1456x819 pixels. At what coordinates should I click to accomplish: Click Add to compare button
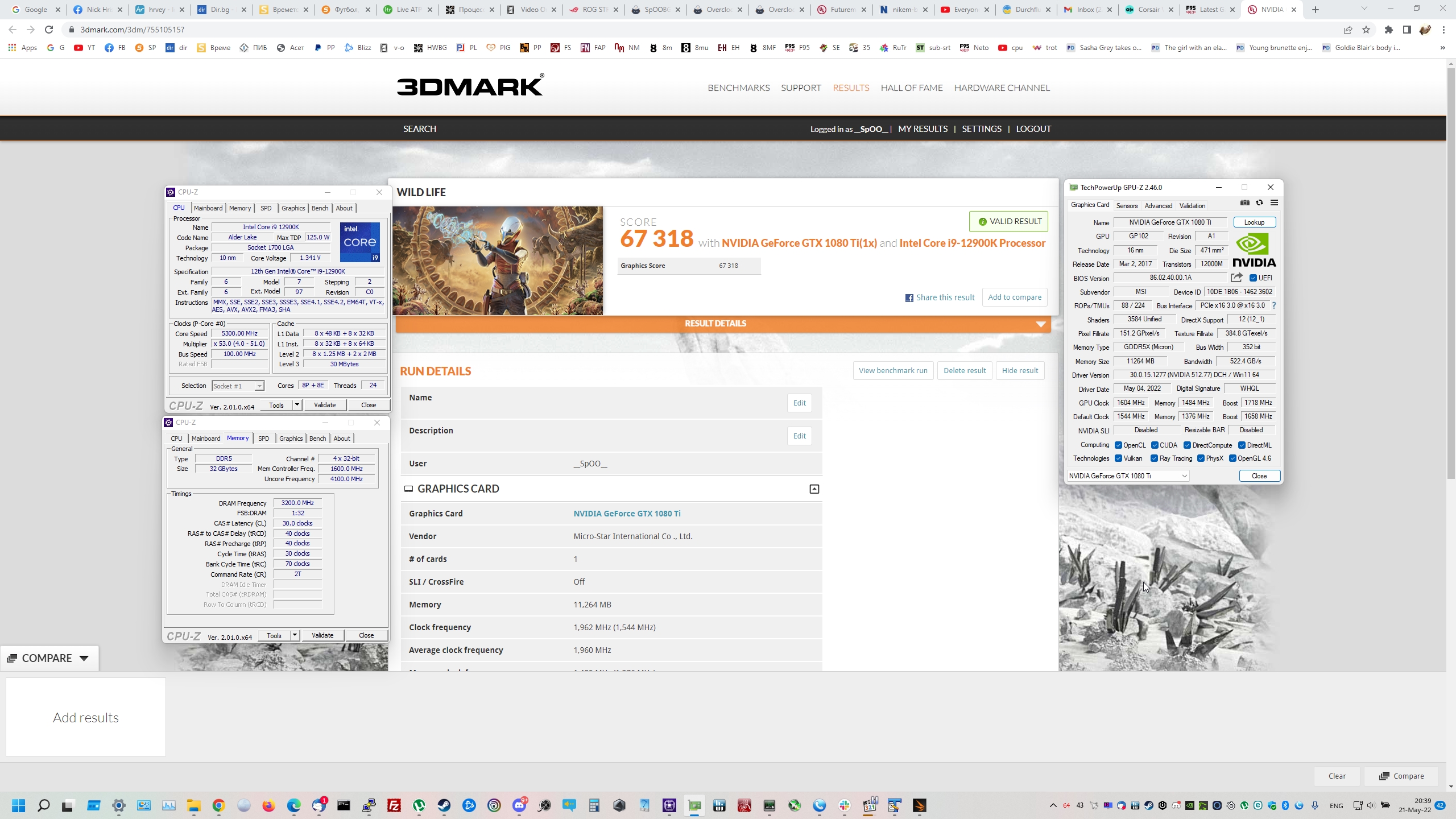[x=1015, y=297]
